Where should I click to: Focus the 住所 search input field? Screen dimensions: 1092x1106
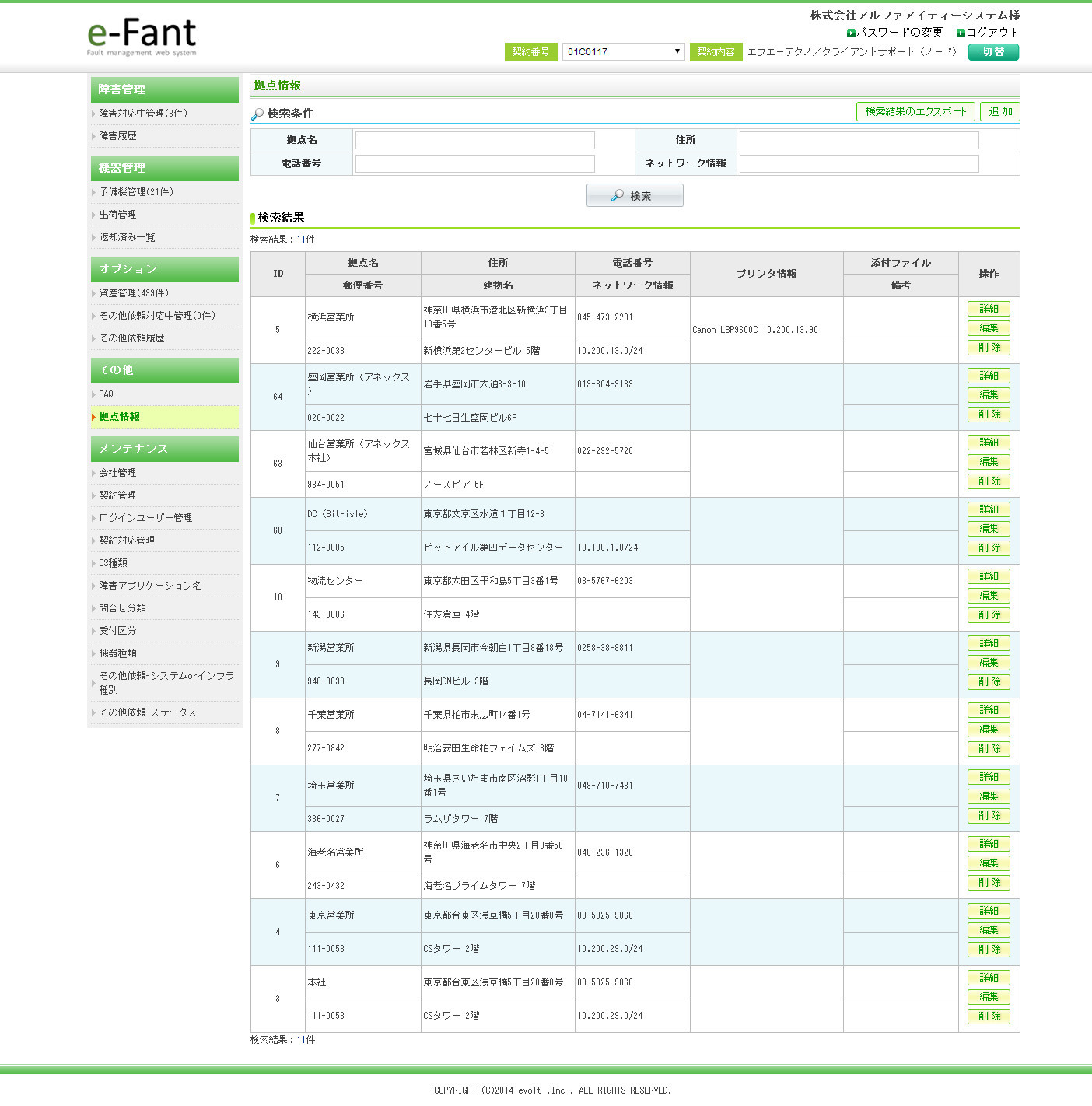click(x=859, y=140)
